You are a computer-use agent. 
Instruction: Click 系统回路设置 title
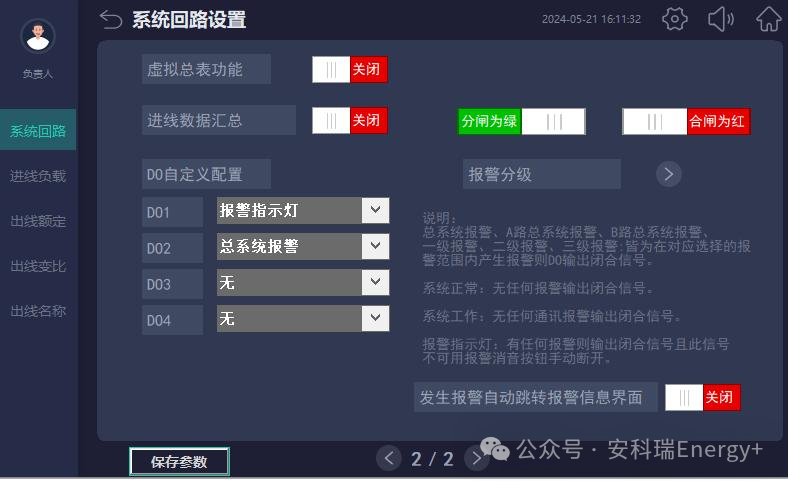pyautogui.click(x=189, y=20)
